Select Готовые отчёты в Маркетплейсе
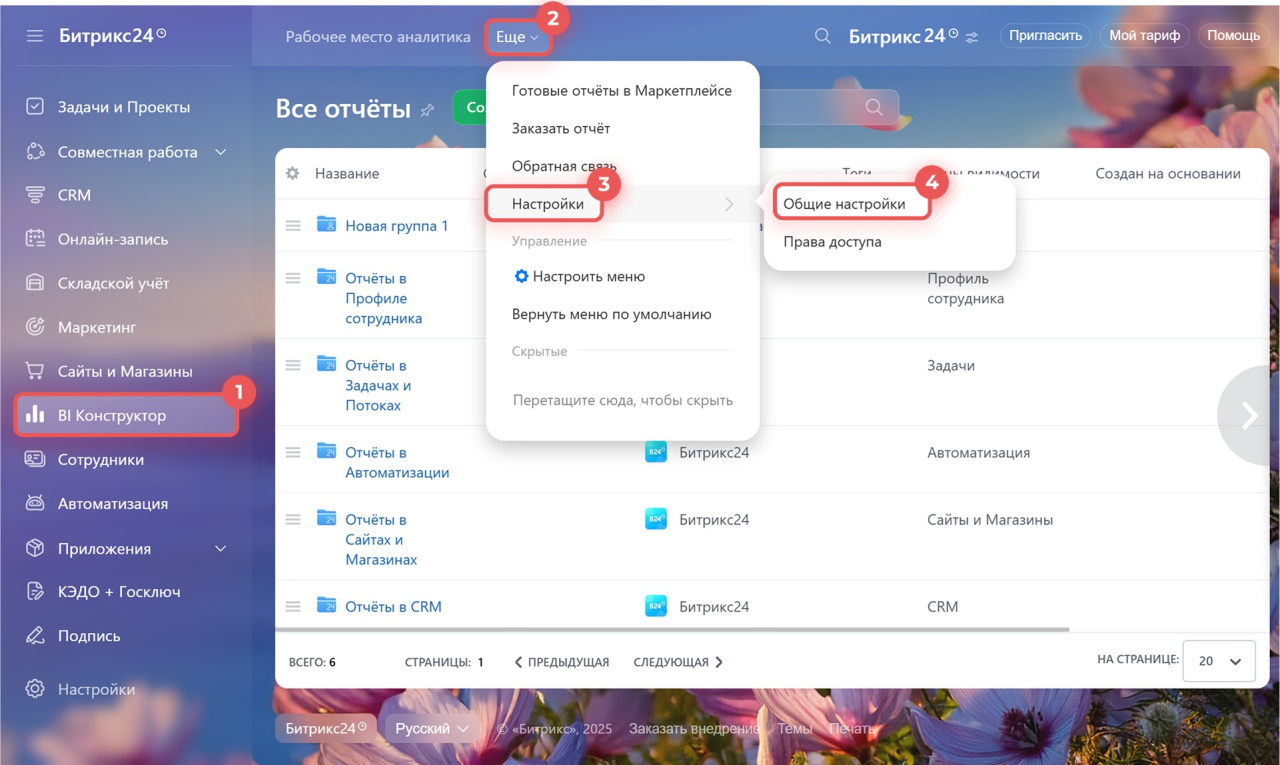 pyautogui.click(x=622, y=90)
